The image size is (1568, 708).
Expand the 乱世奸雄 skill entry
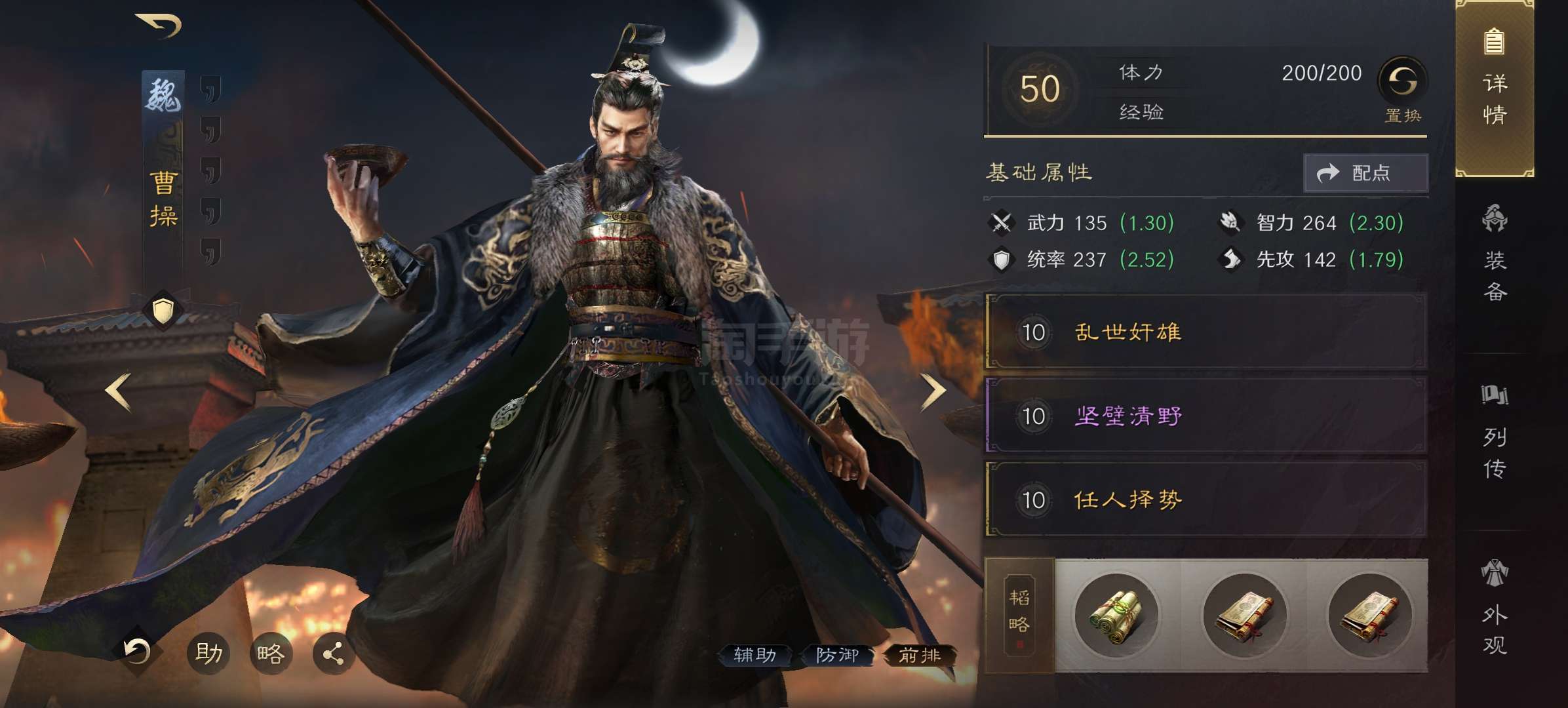(1205, 332)
